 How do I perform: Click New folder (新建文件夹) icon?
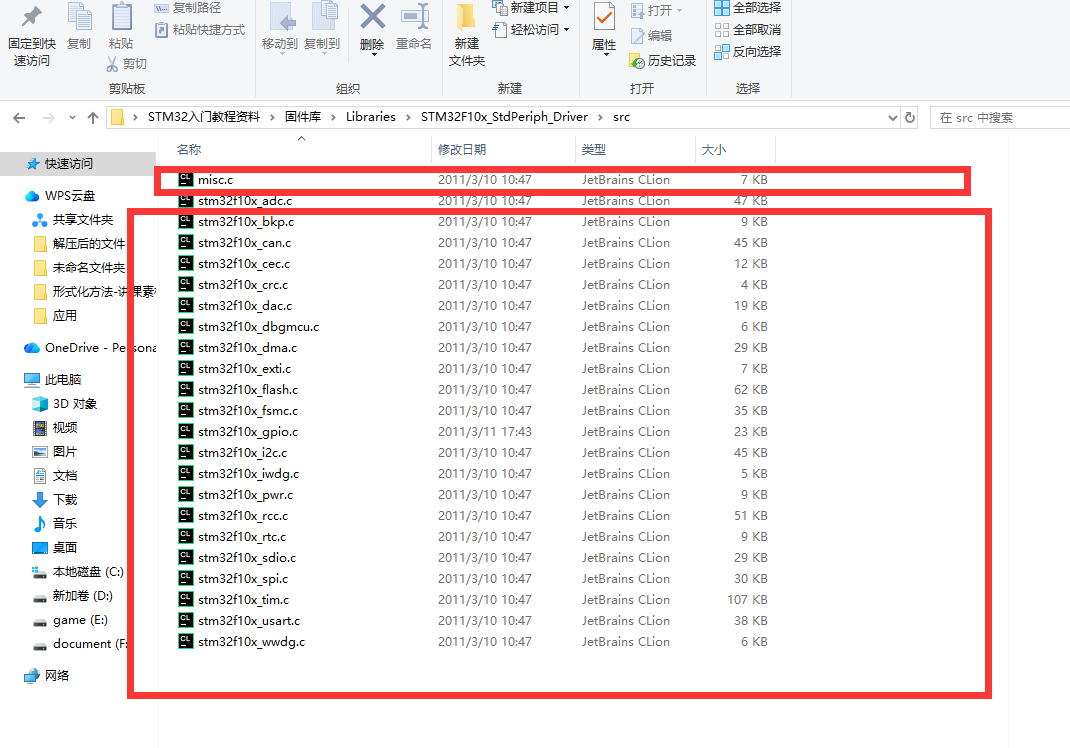tap(467, 18)
